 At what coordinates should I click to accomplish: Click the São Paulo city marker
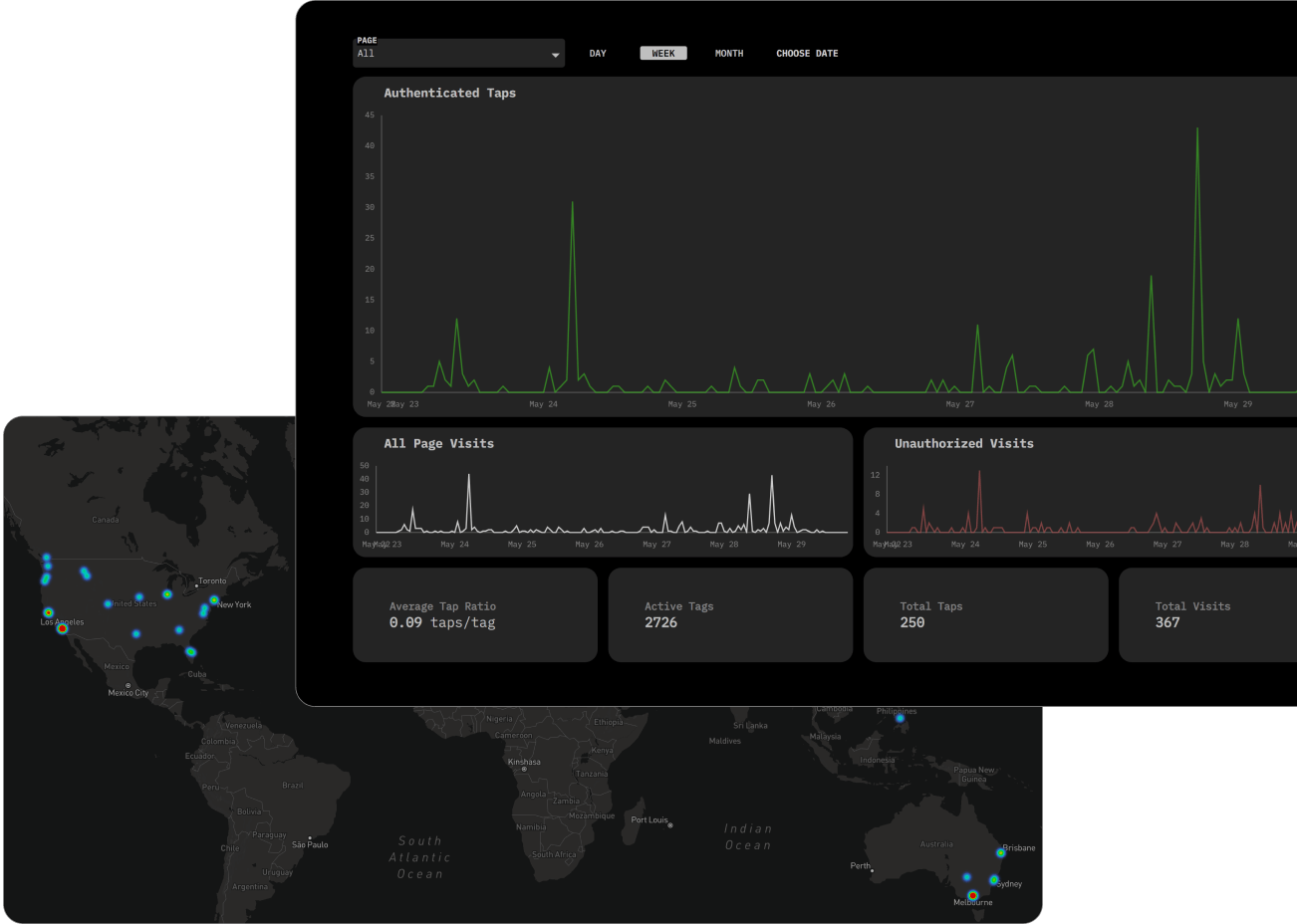(x=310, y=837)
